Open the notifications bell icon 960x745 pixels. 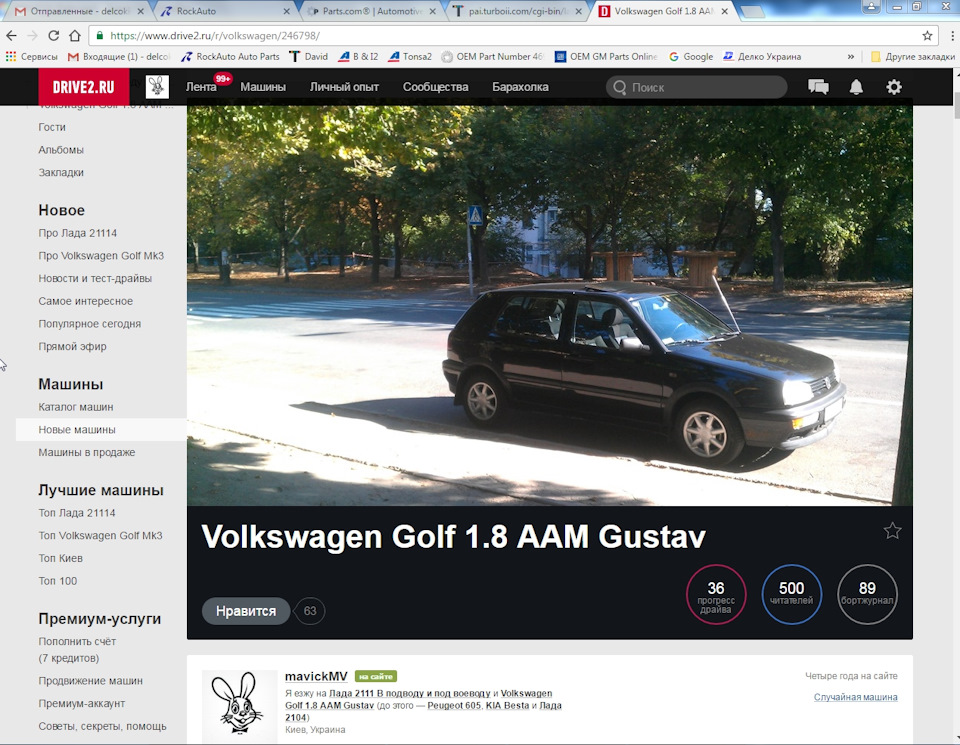[x=856, y=87]
